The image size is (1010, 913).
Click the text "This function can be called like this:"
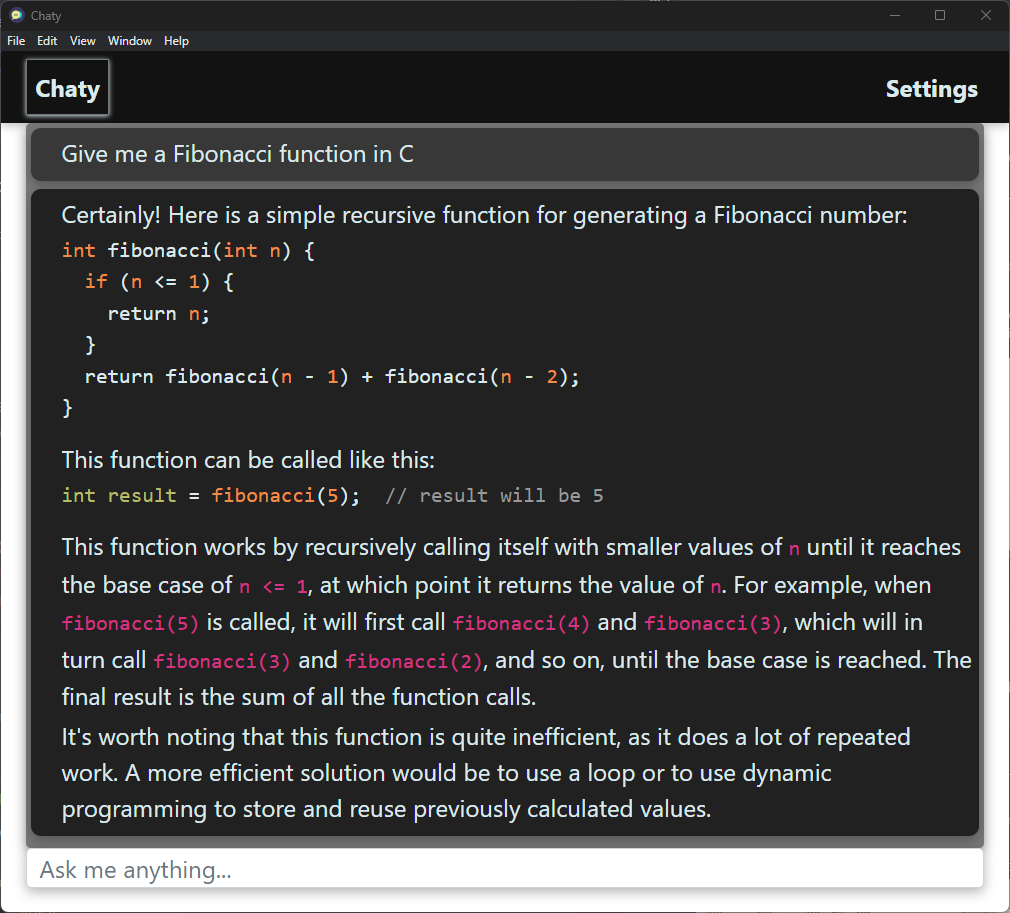[248, 460]
